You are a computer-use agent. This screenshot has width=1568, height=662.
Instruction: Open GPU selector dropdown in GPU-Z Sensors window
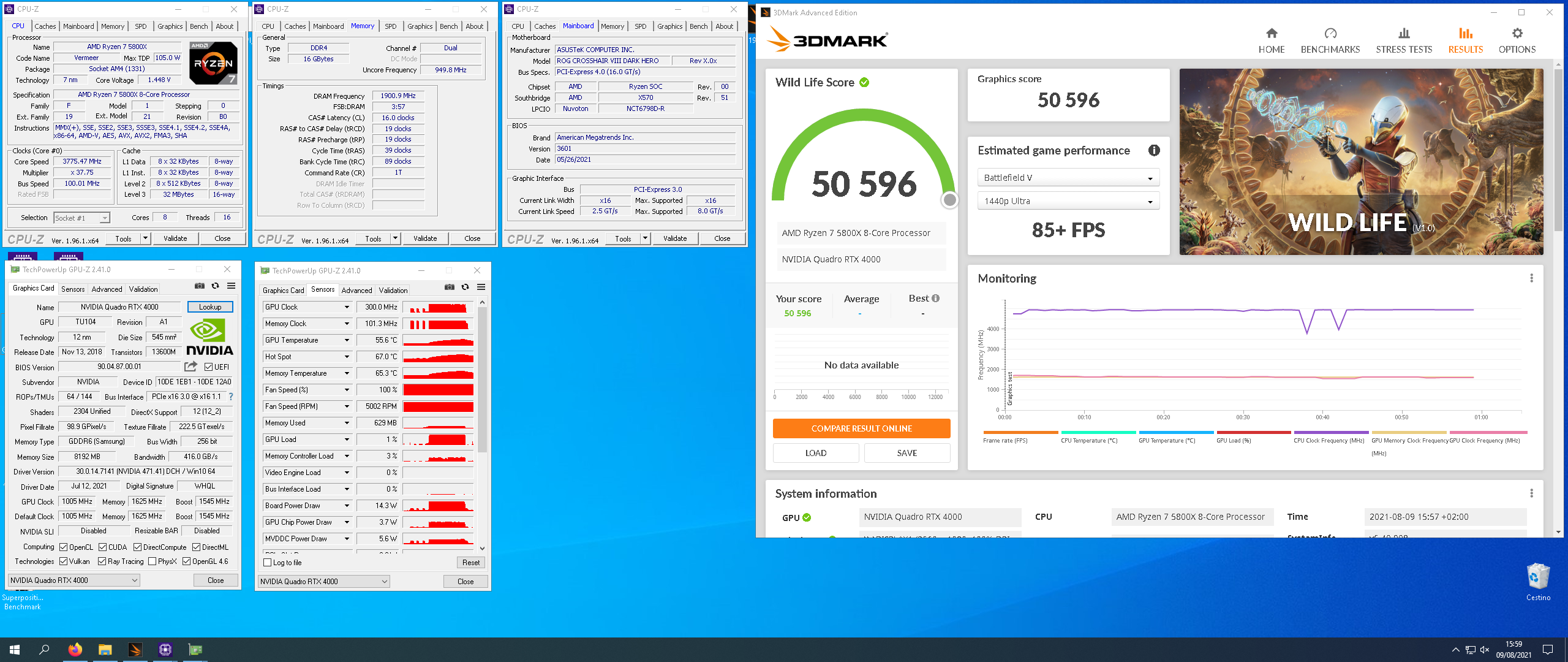click(x=323, y=581)
